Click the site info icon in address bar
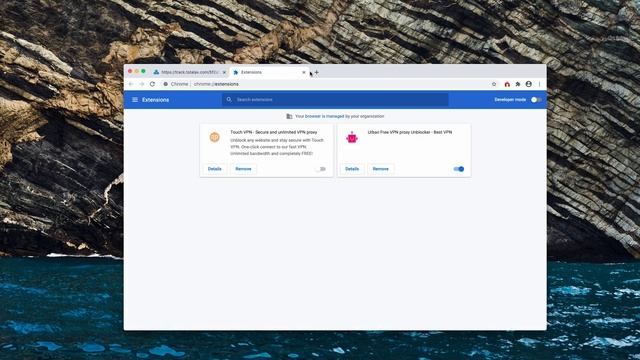Image resolution: width=640 pixels, height=360 pixels. [165, 84]
